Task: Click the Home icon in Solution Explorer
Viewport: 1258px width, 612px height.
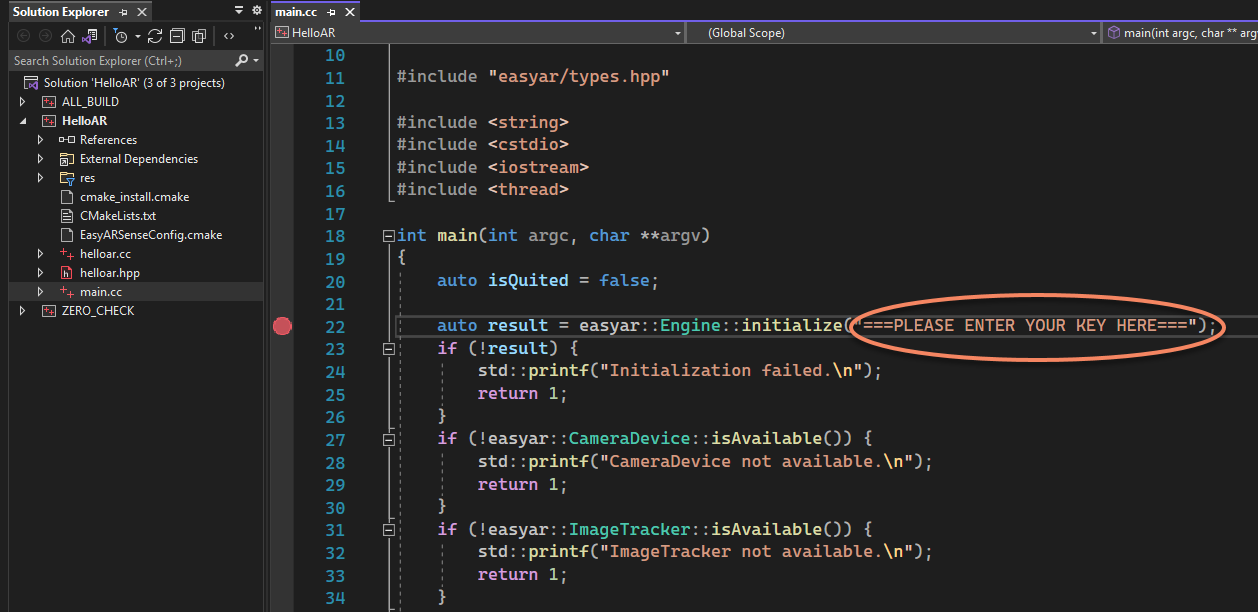Action: (67, 36)
